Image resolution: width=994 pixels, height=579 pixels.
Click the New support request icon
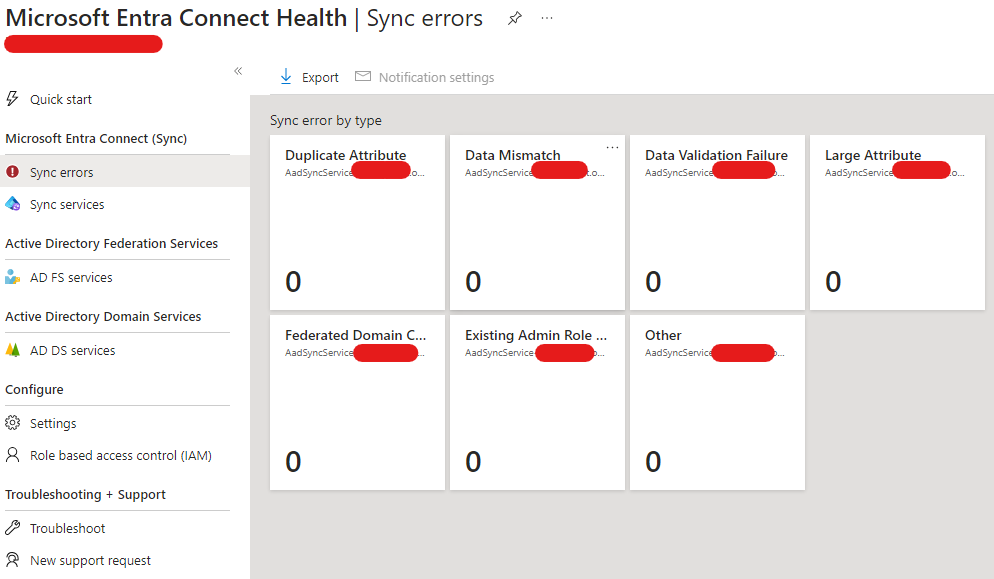pos(12,559)
